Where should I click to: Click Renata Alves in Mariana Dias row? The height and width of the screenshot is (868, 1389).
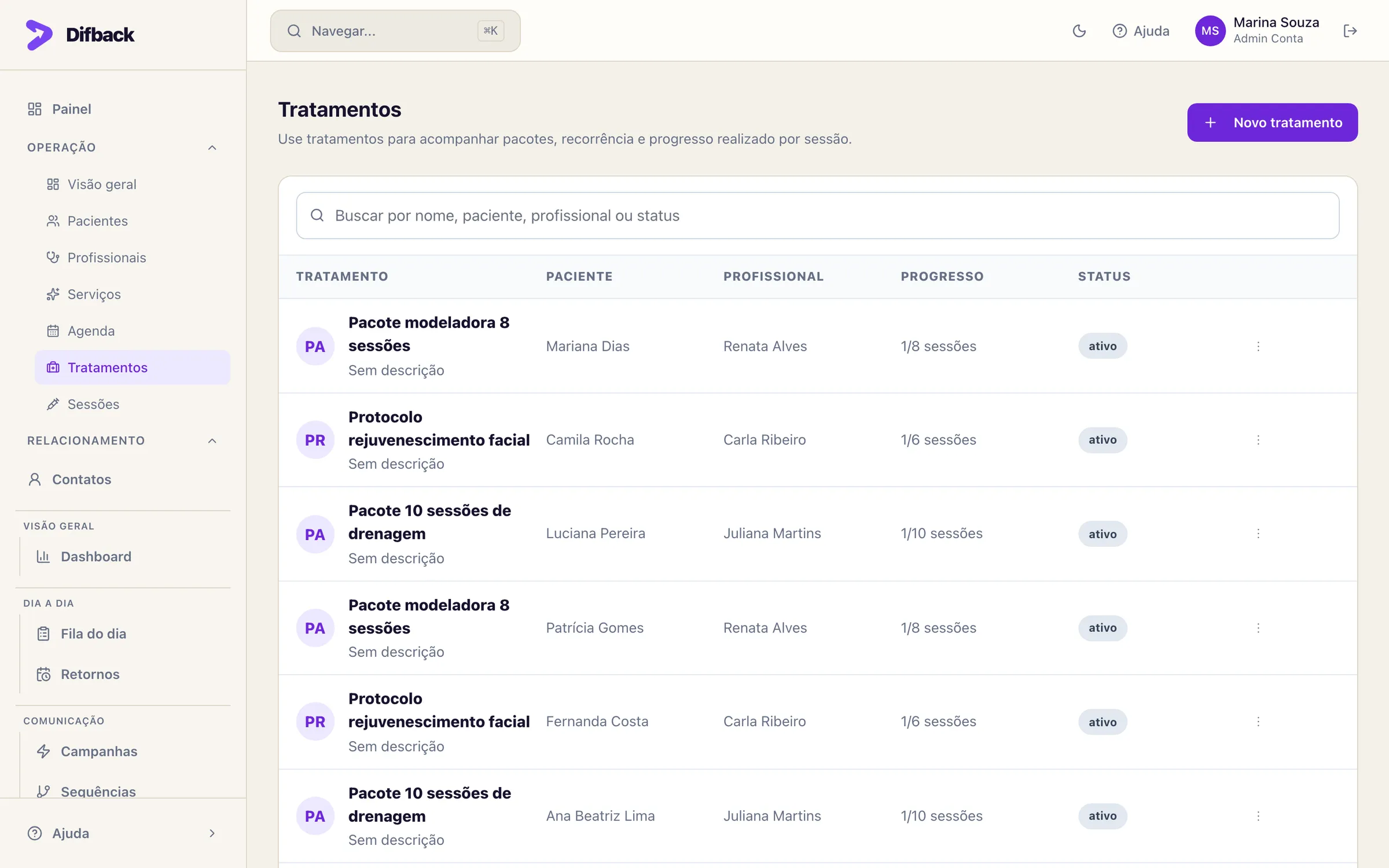(765, 346)
